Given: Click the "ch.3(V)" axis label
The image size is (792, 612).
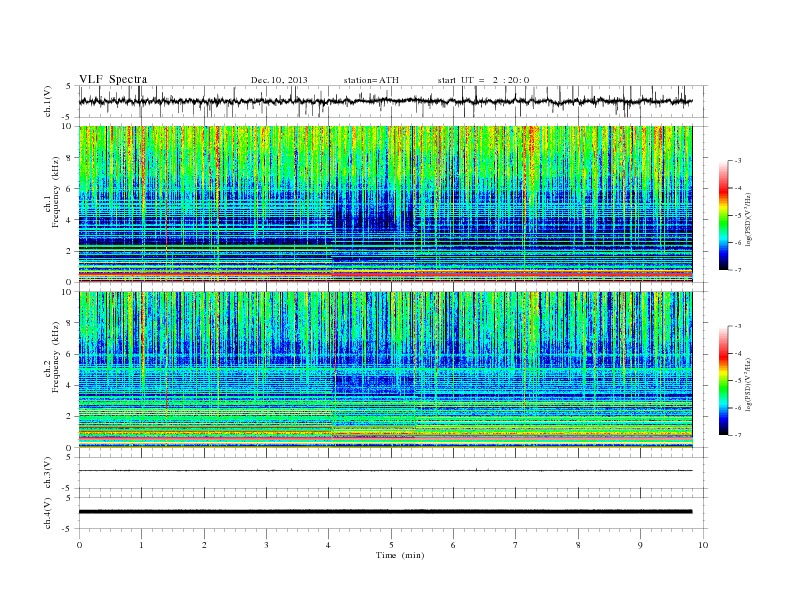Looking at the screenshot, I should (x=48, y=473).
